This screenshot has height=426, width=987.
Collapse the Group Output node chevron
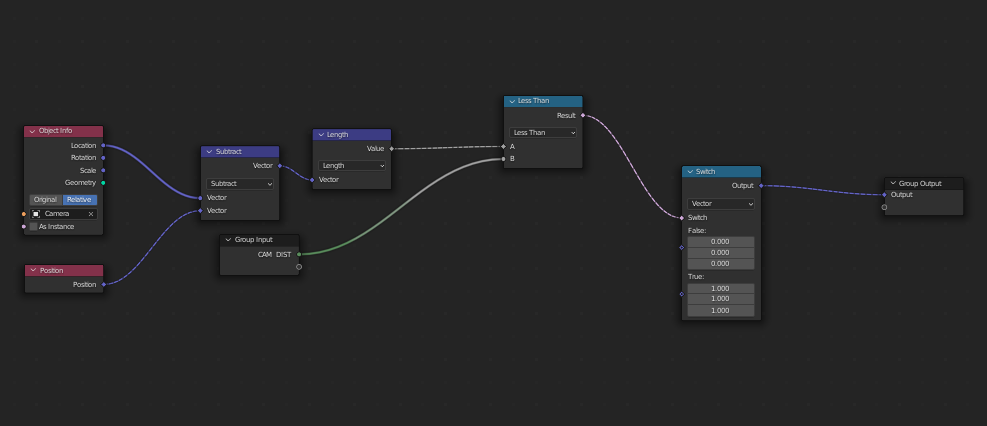pyautogui.click(x=893, y=183)
